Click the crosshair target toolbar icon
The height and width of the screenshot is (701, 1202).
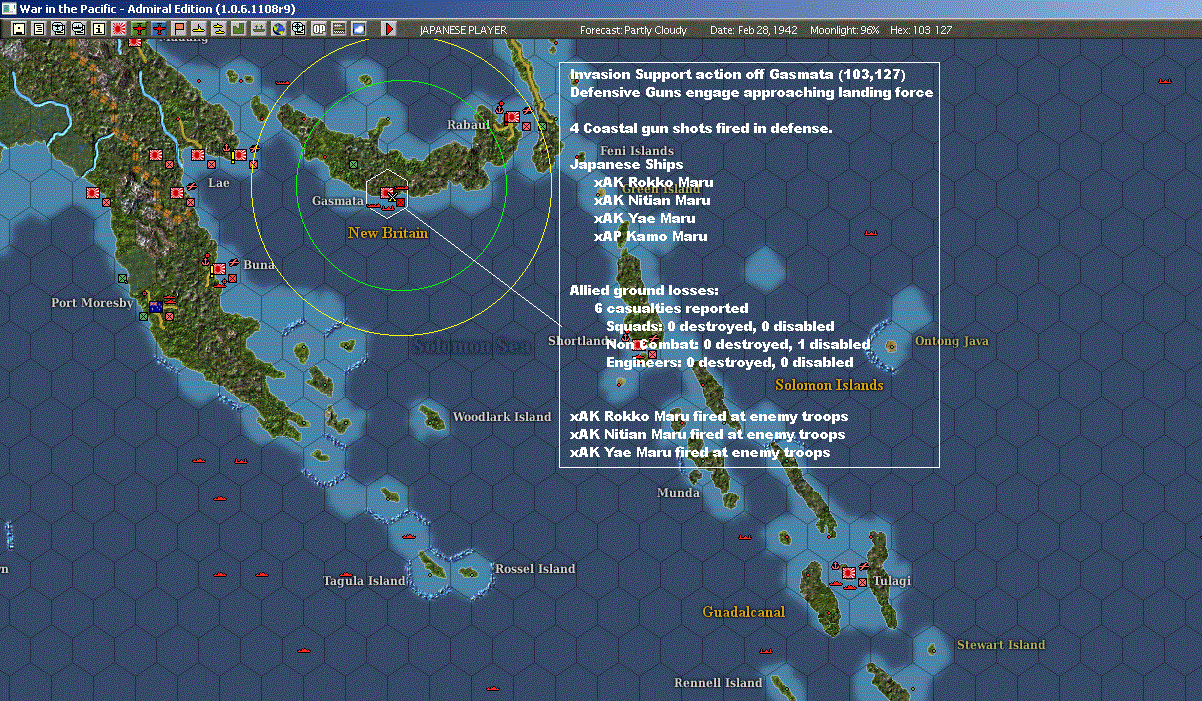click(299, 29)
